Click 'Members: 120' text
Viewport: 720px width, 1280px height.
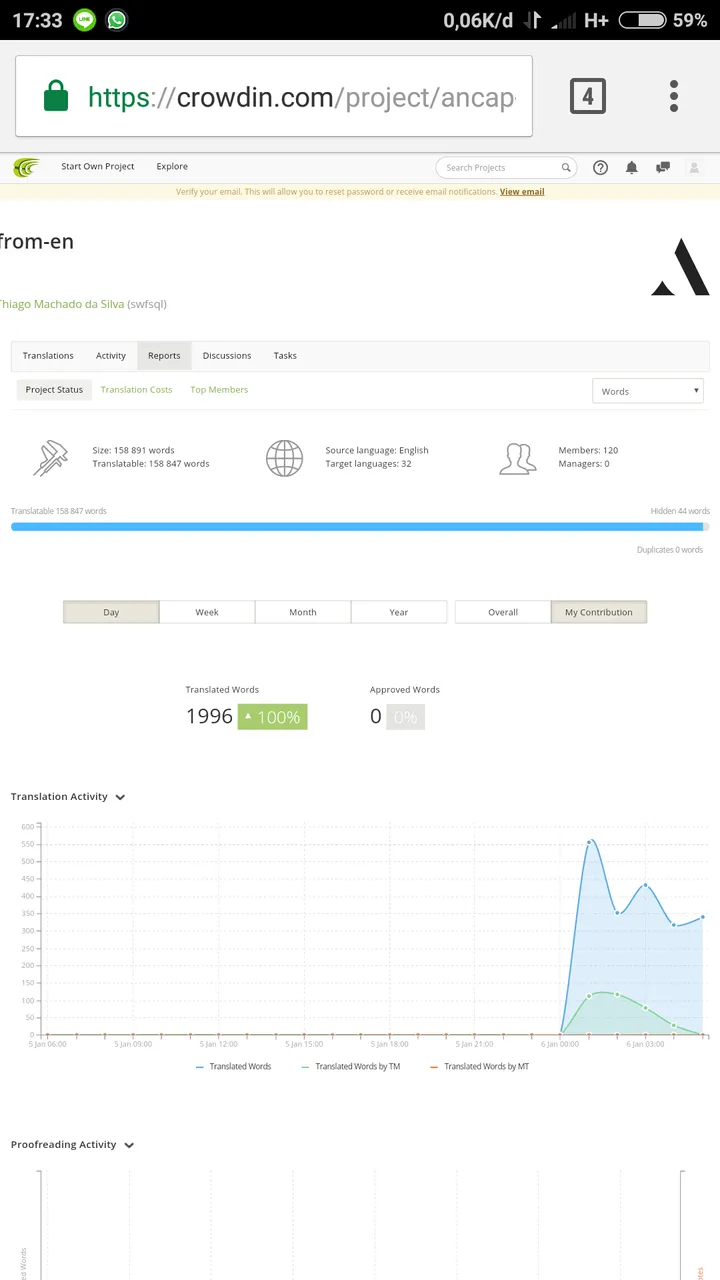(x=588, y=451)
